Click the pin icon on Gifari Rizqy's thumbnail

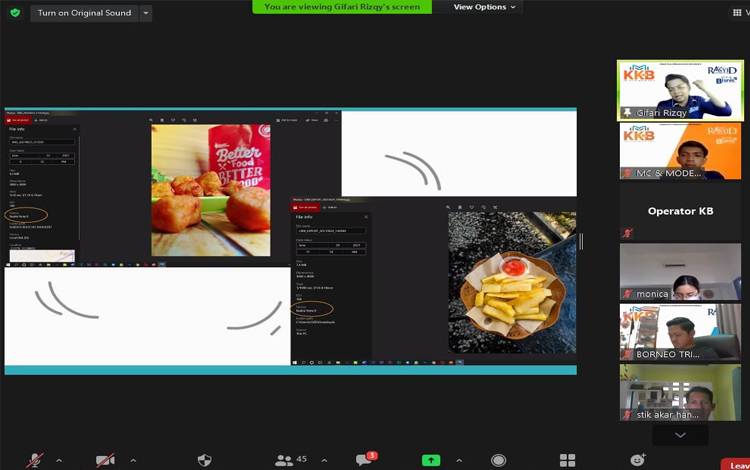[x=627, y=113]
